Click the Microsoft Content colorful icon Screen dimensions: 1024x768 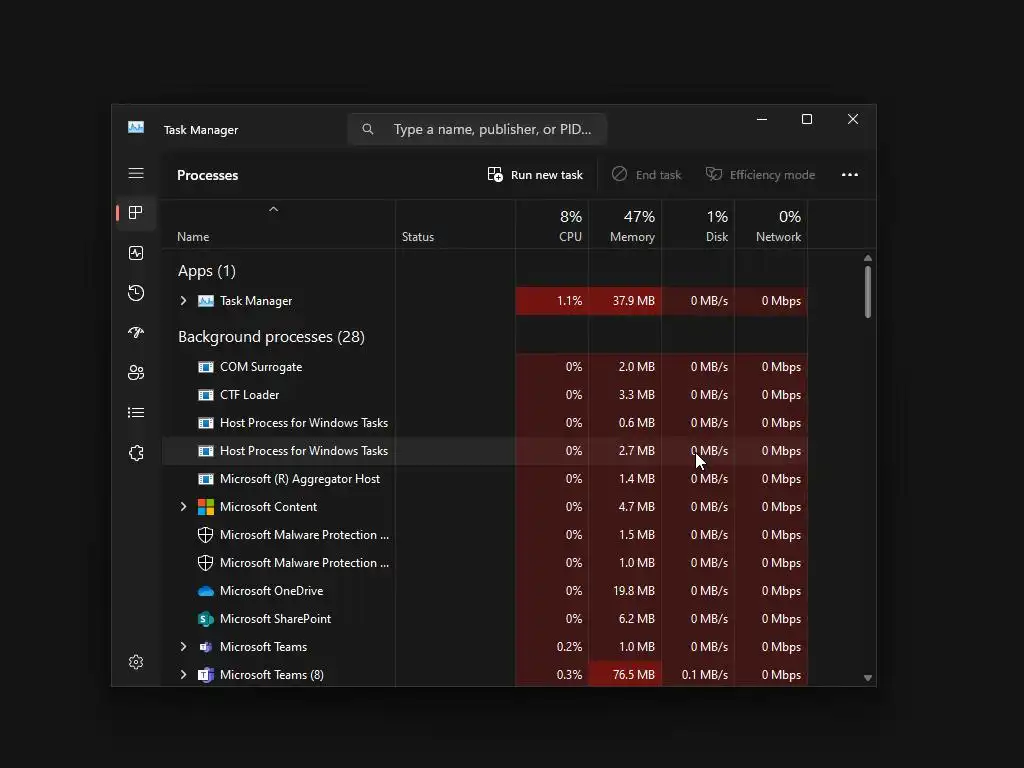coord(206,507)
